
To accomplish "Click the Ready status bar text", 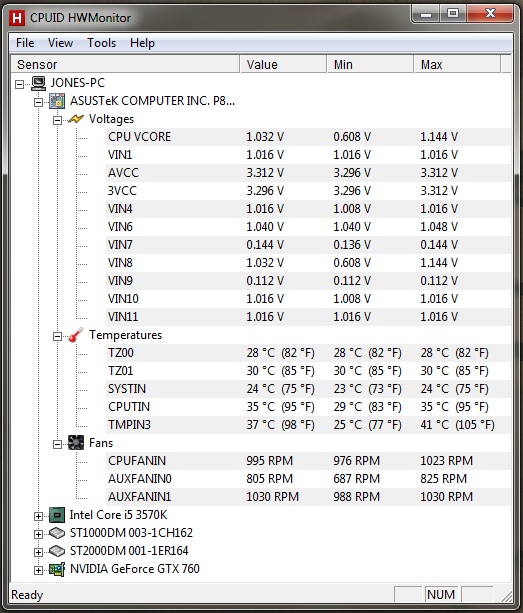I will click(27, 595).
